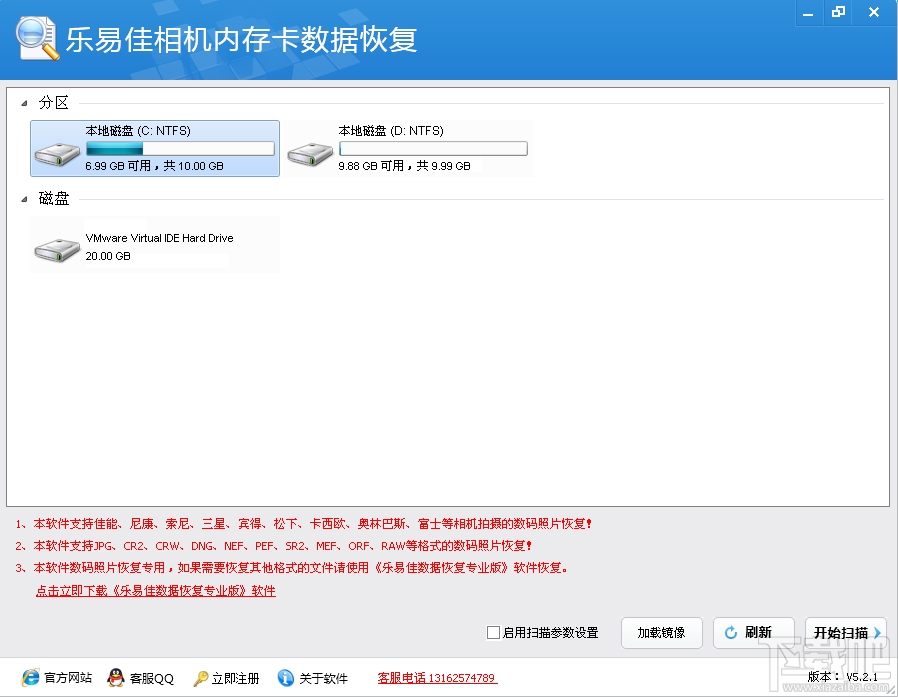Click the 版本: V5.2.1 text
Viewport: 898px width, 697px height.
[x=842, y=676]
